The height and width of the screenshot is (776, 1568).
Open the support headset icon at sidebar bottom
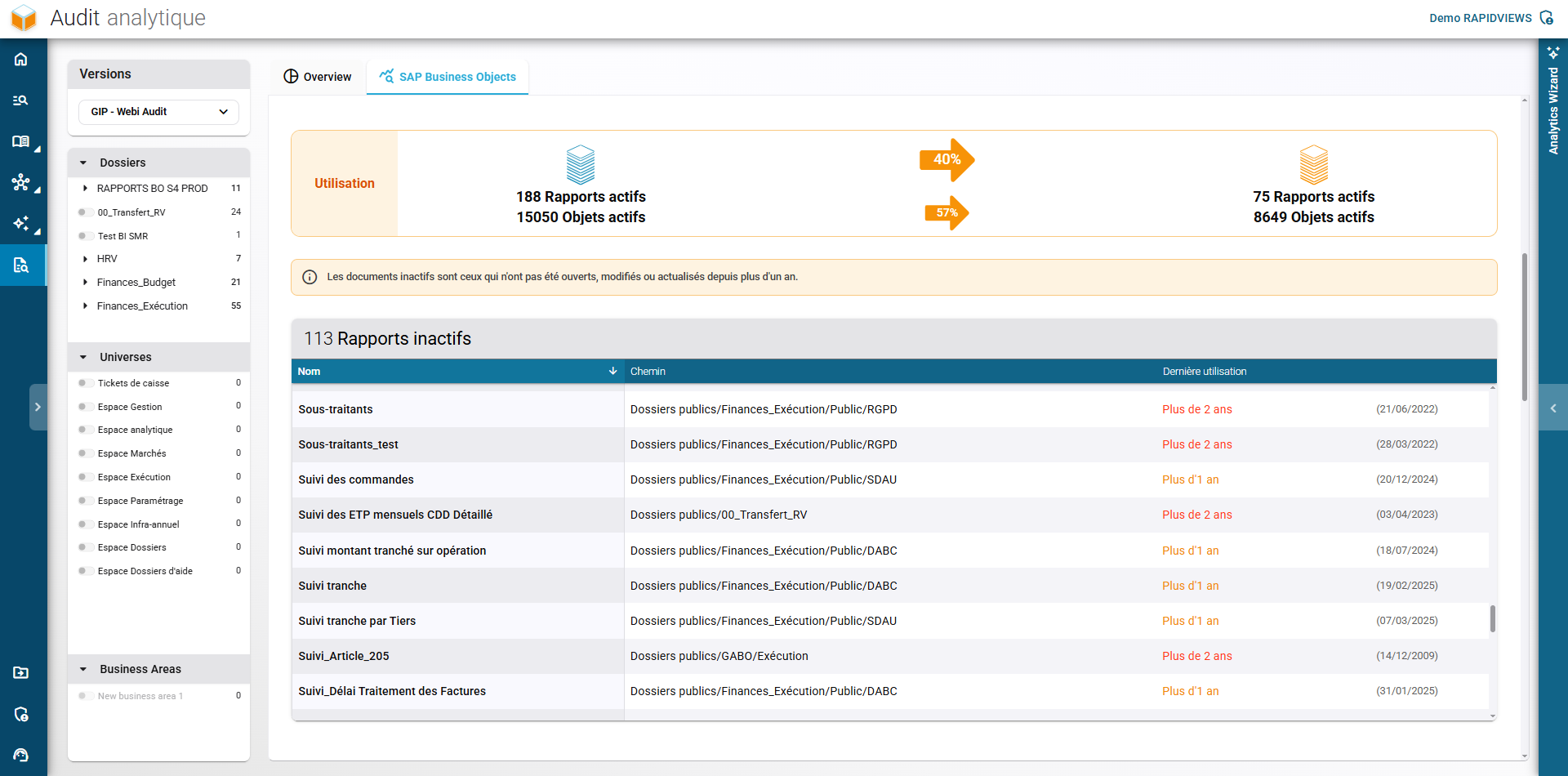tap(21, 755)
